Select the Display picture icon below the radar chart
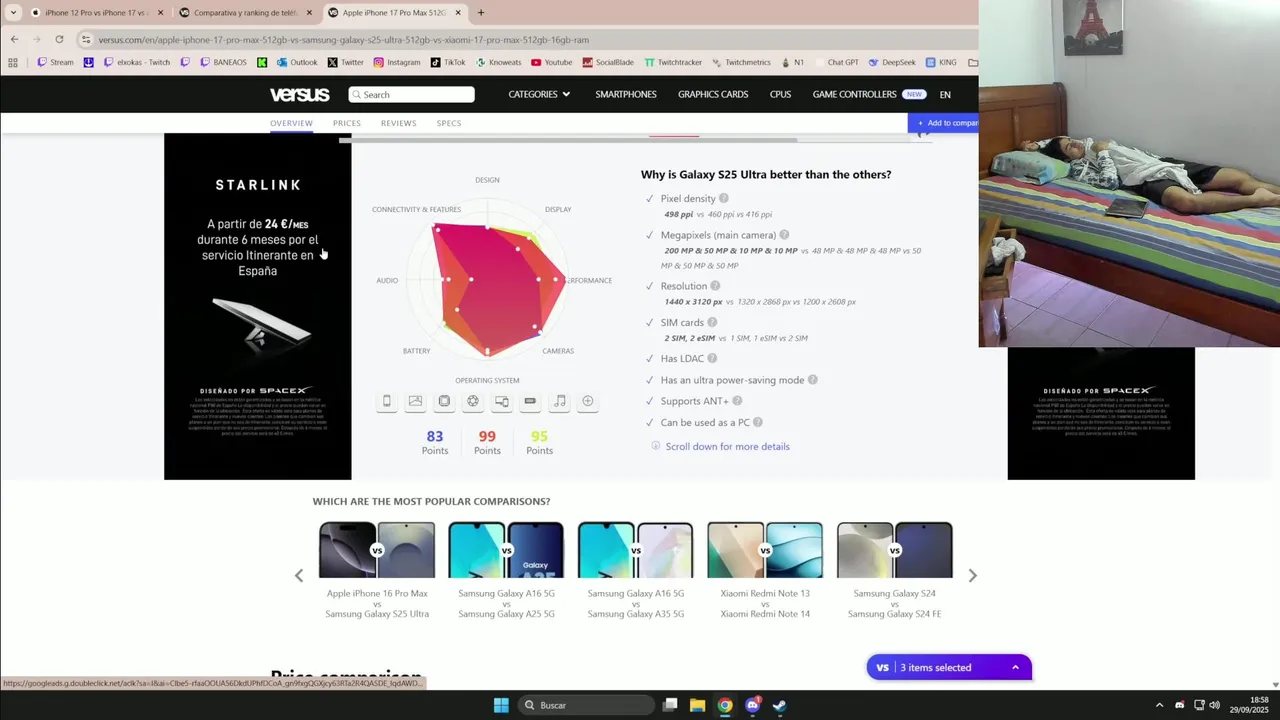Screen dimensions: 1280x720 (x=415, y=401)
